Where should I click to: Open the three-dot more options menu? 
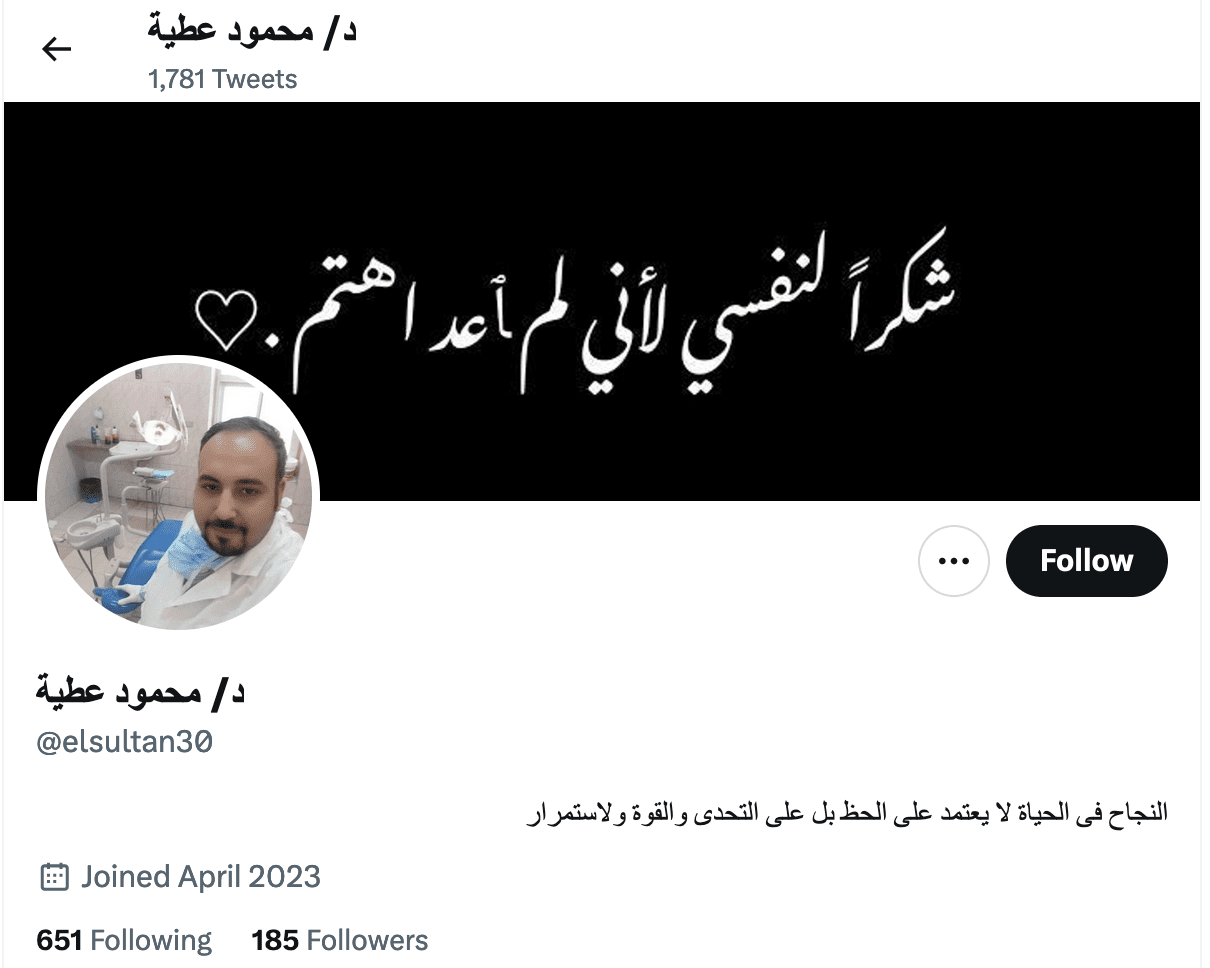[x=954, y=561]
